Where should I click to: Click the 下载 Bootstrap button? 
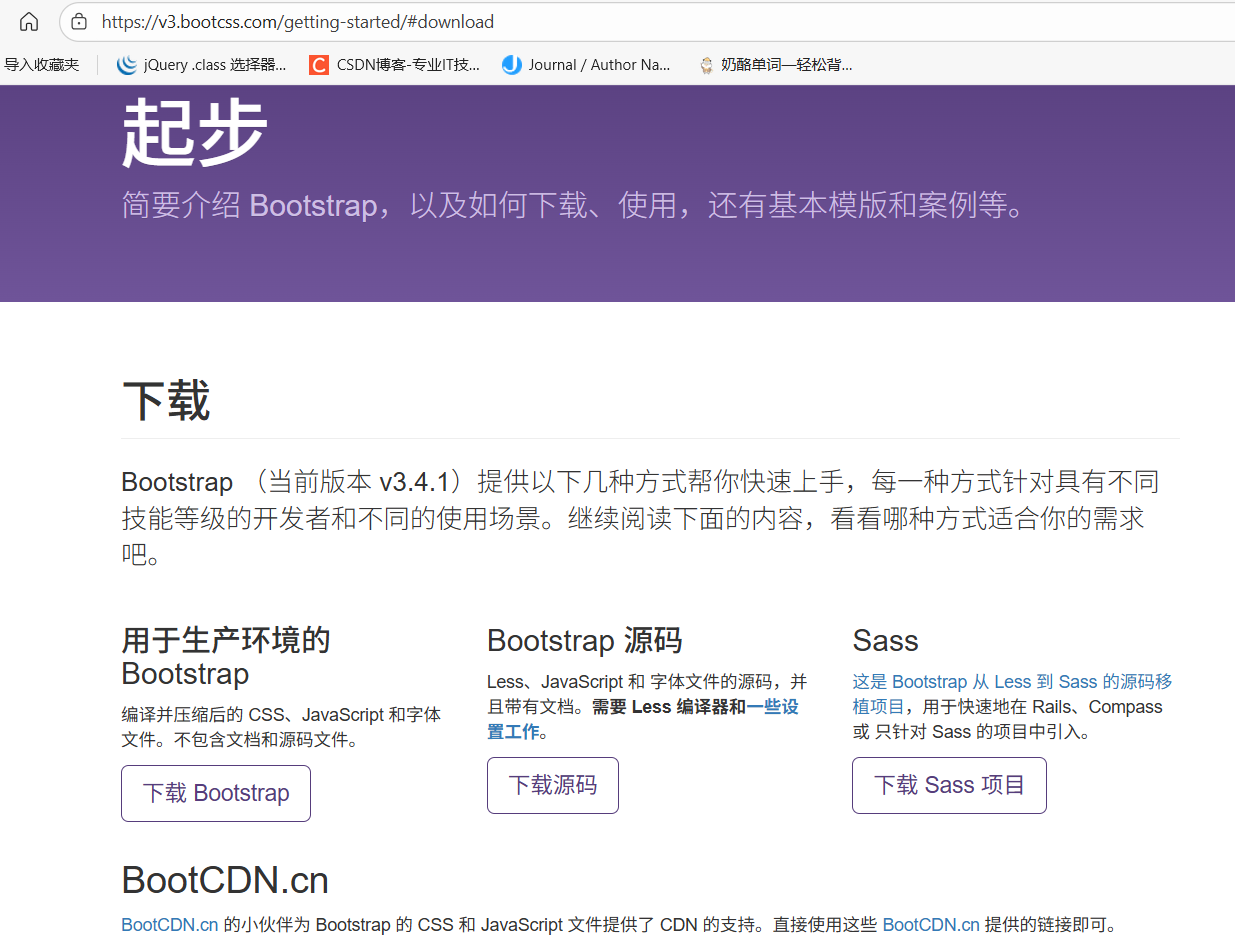[216, 793]
